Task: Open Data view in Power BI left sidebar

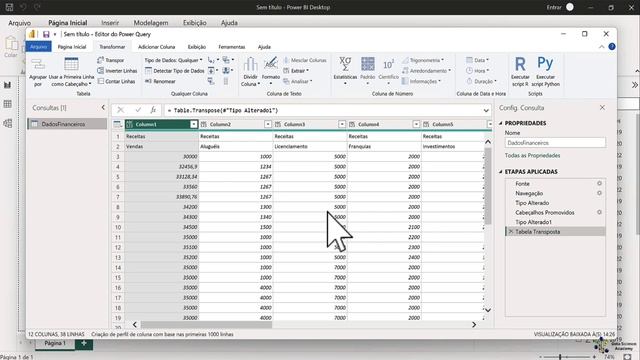Action: point(7,104)
